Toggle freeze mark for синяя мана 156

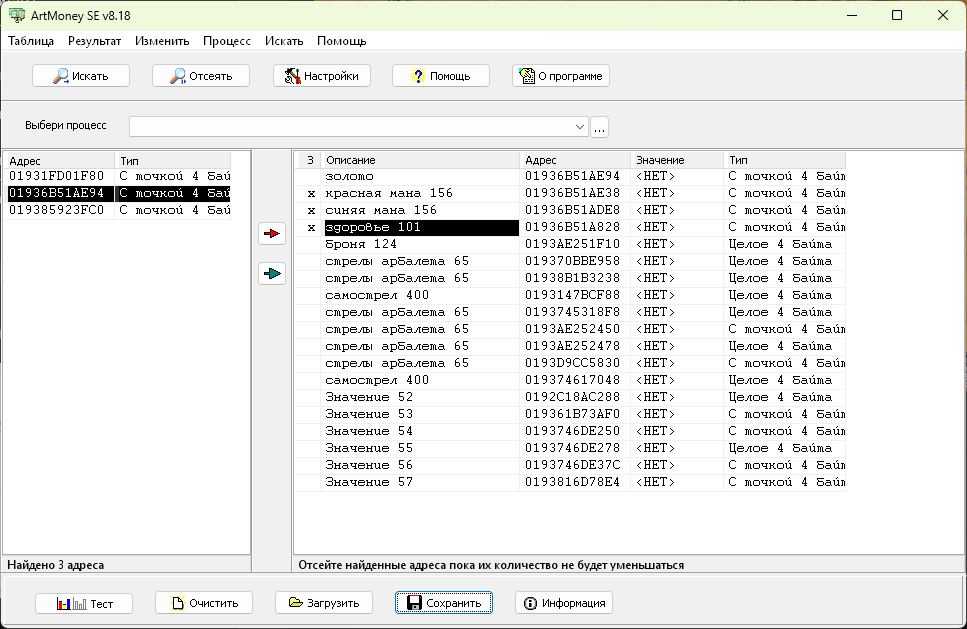[x=310, y=211]
